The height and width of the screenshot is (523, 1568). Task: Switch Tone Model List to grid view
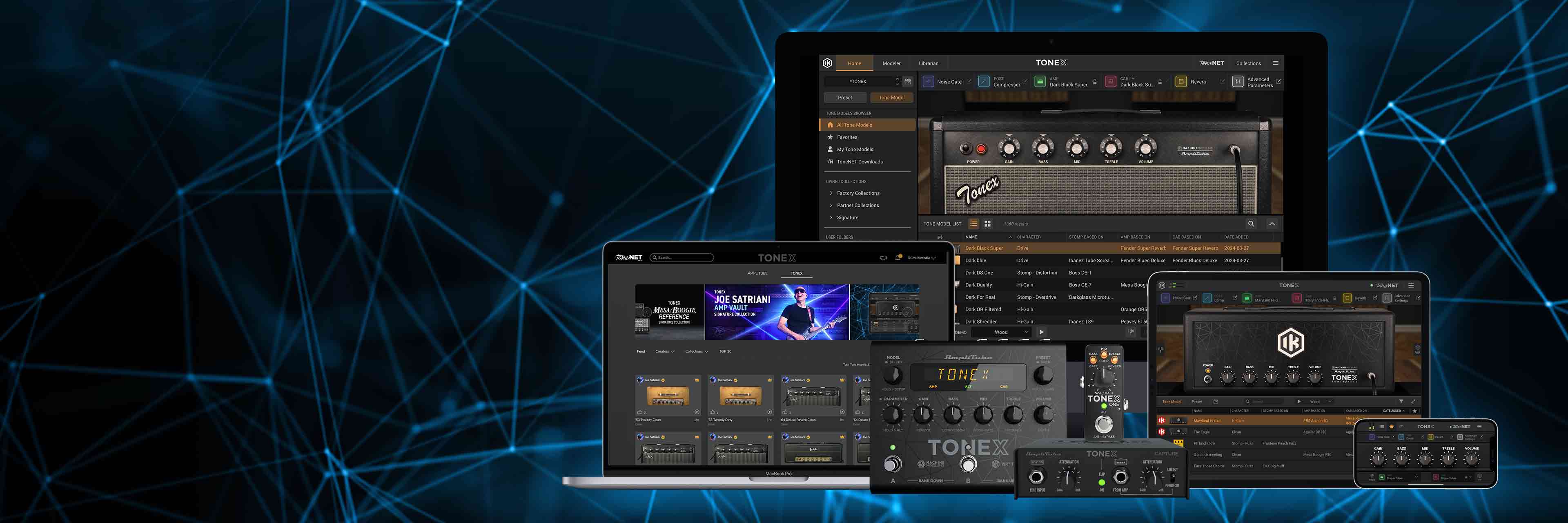tap(987, 224)
